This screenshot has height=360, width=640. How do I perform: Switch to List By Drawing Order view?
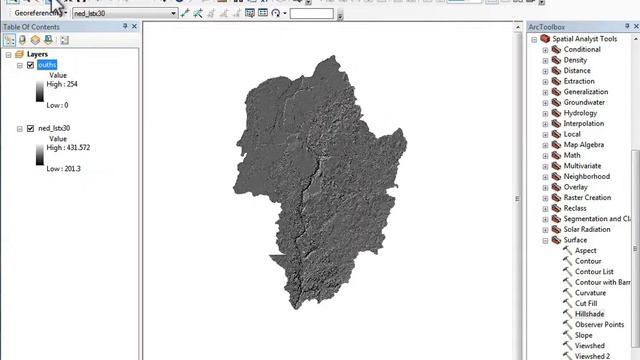(x=9, y=40)
